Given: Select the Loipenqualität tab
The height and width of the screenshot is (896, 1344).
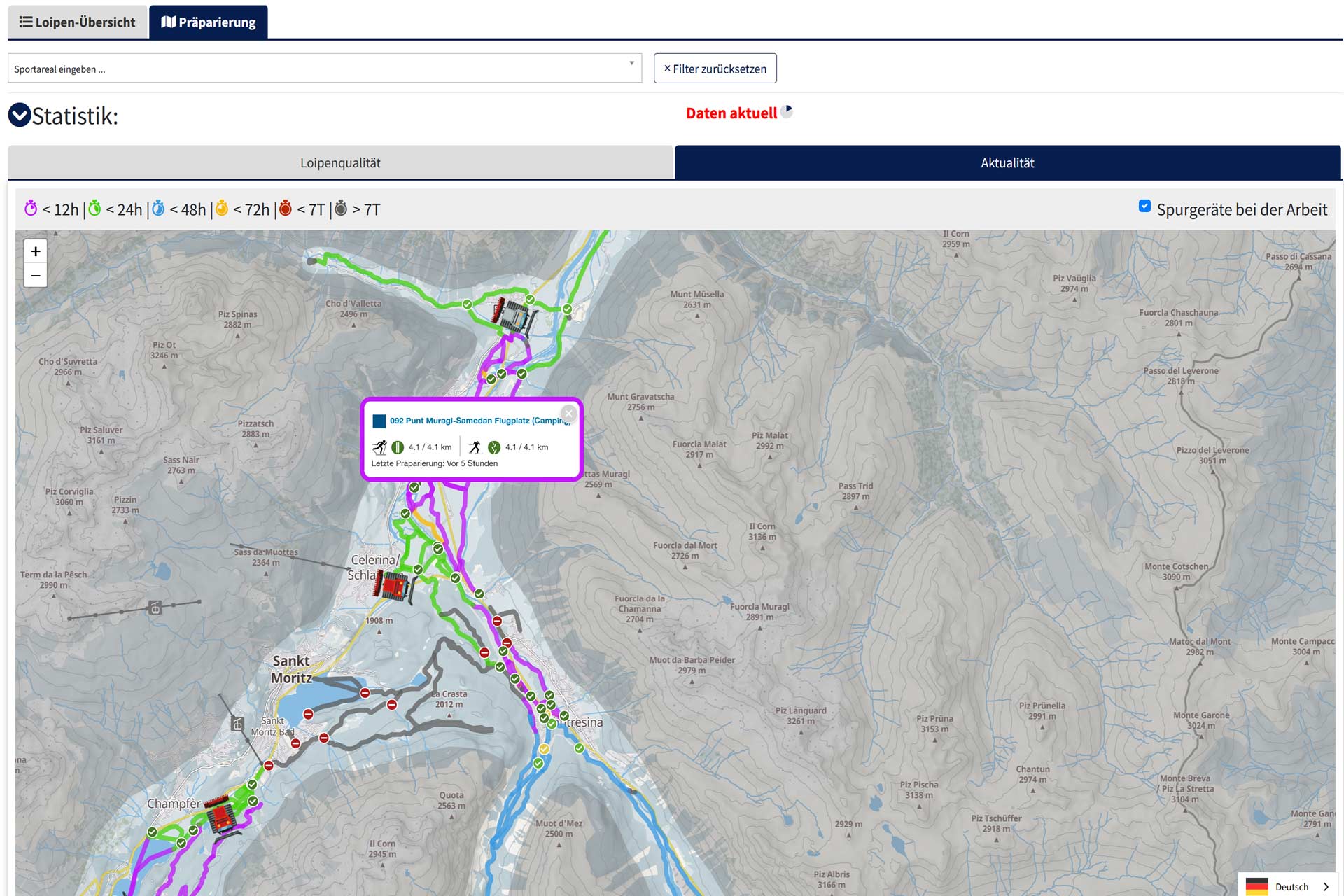Looking at the screenshot, I should [340, 163].
